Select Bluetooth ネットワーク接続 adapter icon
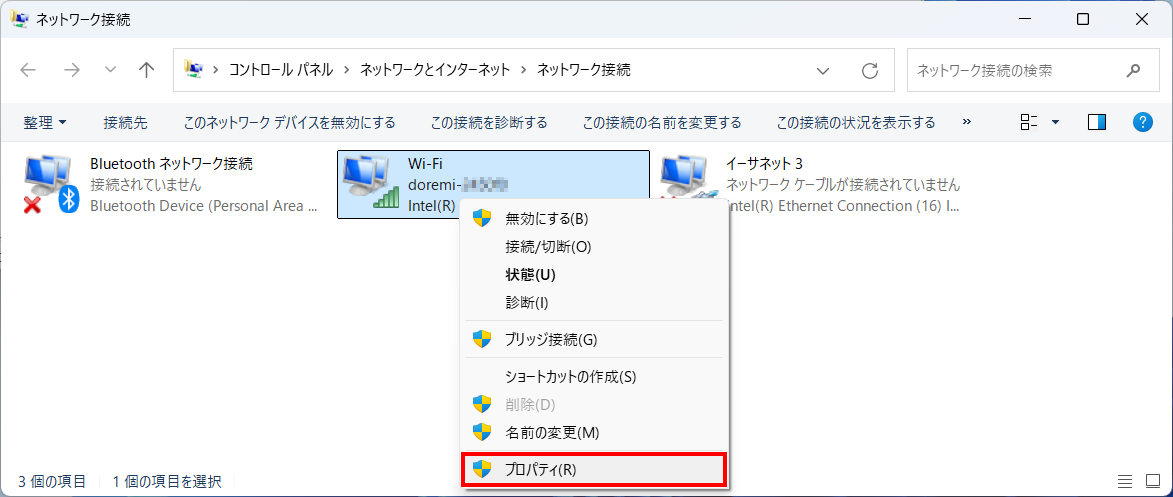Image resolution: width=1173 pixels, height=497 pixels. point(49,184)
